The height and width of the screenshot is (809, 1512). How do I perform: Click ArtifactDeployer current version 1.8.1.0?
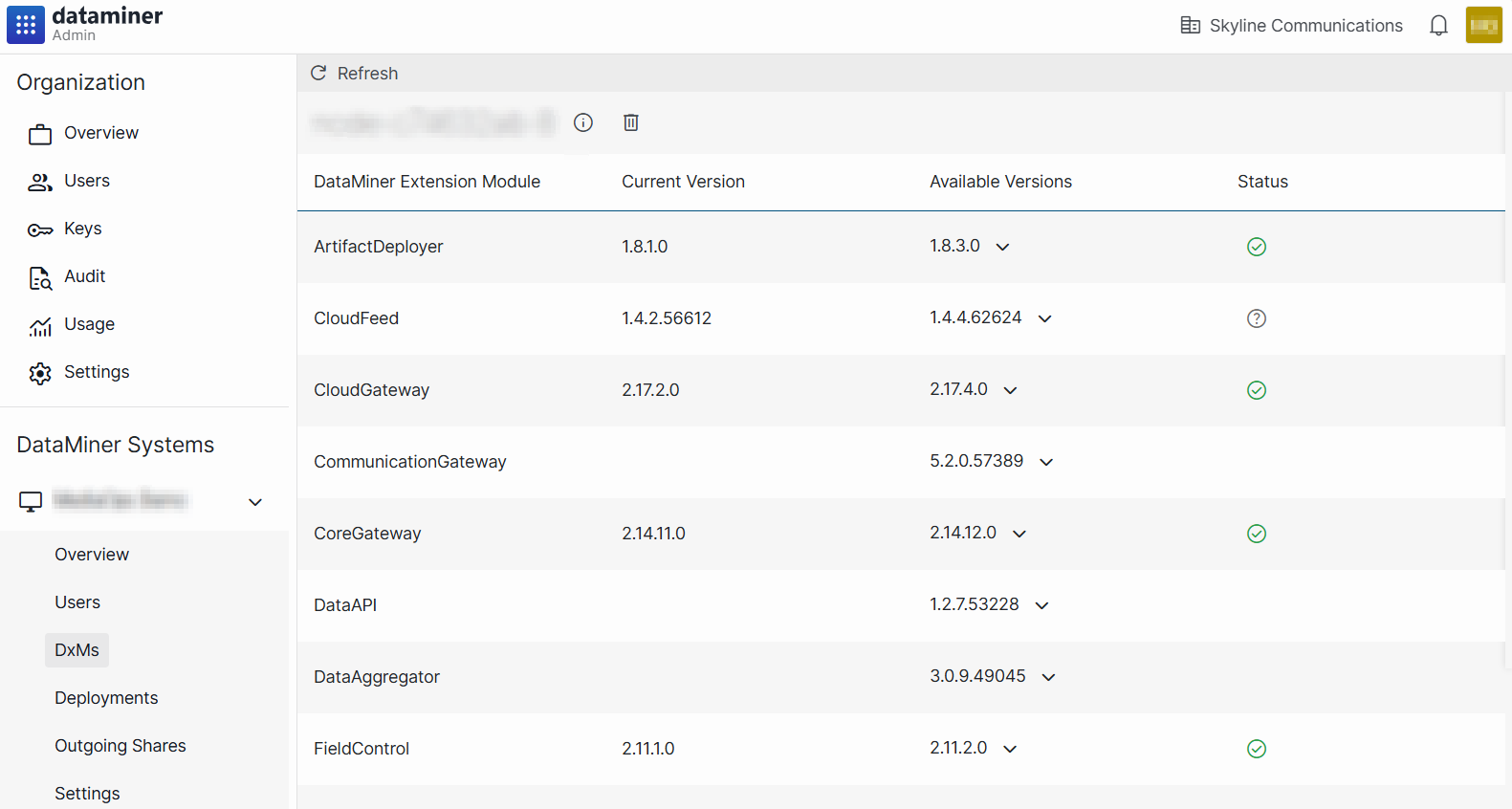[645, 247]
